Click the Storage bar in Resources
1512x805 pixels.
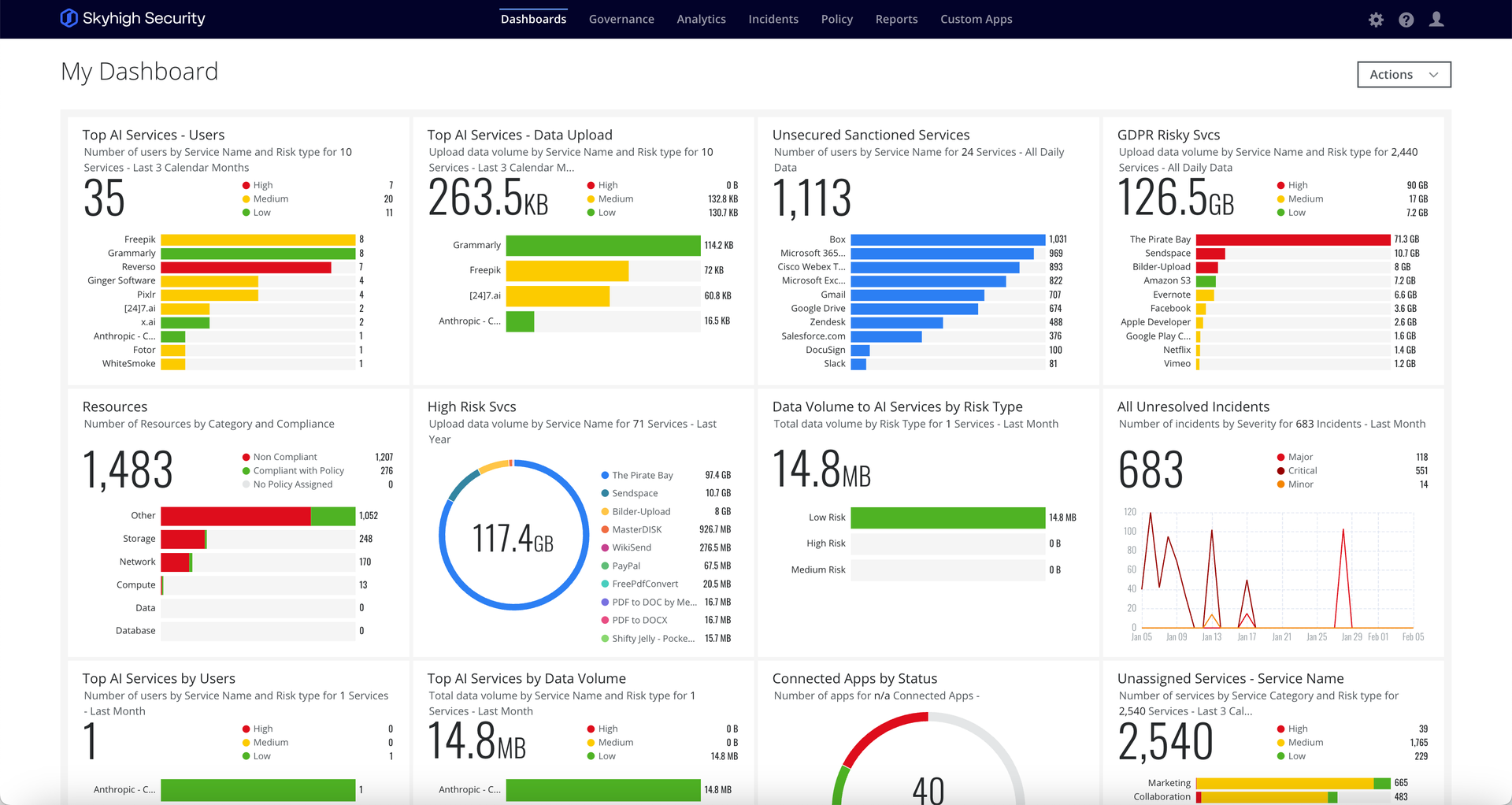pos(183,539)
